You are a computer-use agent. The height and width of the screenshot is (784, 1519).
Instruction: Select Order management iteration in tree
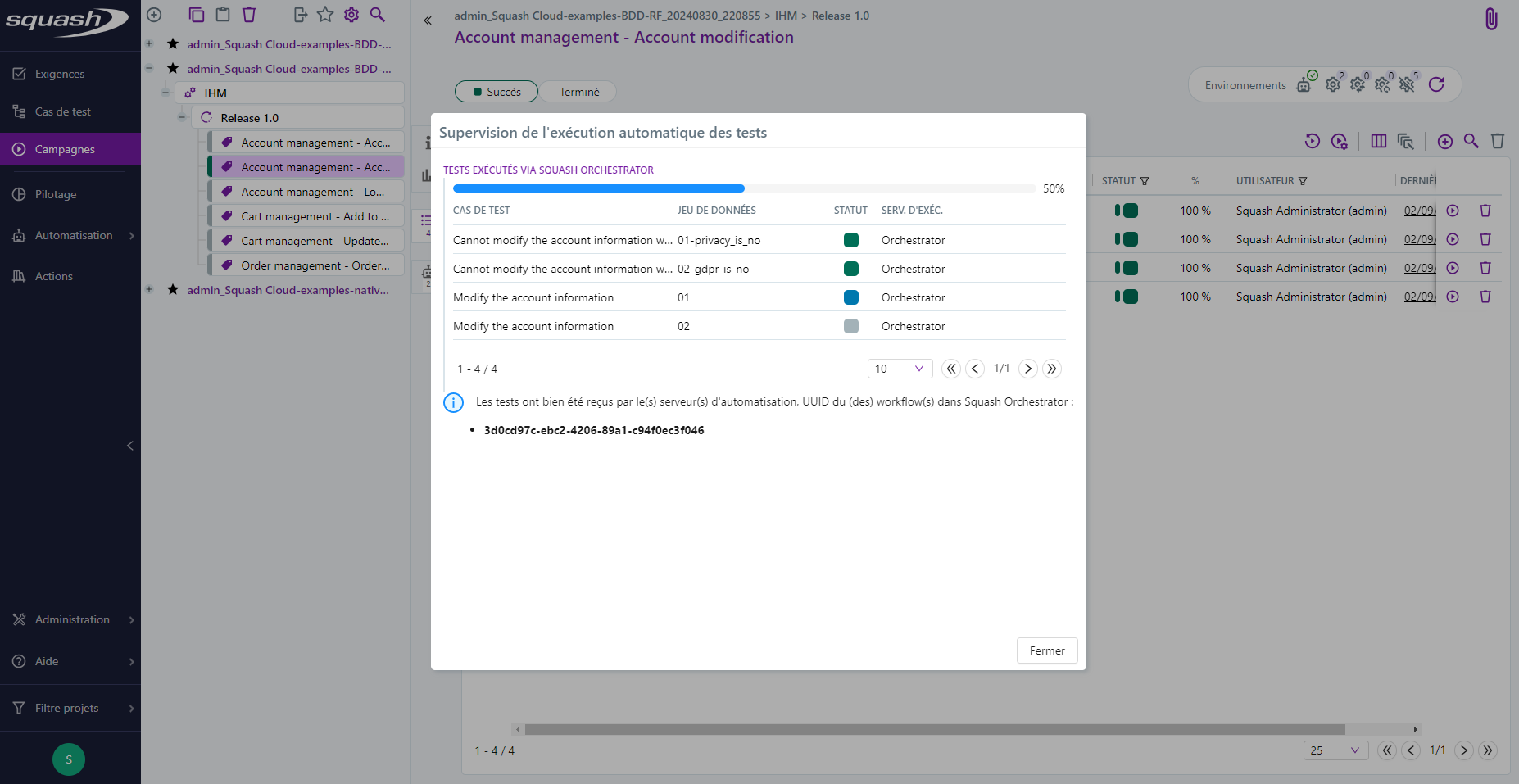click(x=315, y=265)
